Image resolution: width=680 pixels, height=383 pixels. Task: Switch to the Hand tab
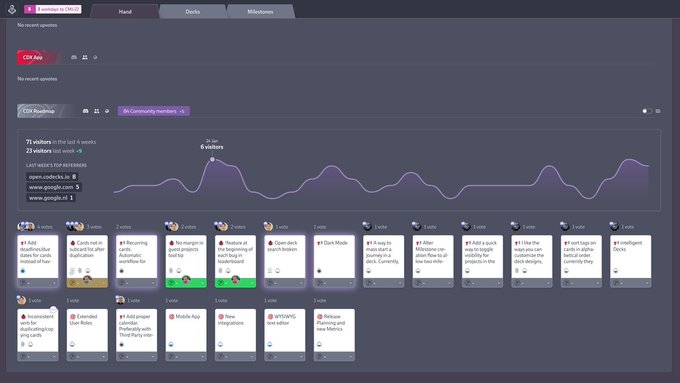click(x=125, y=12)
